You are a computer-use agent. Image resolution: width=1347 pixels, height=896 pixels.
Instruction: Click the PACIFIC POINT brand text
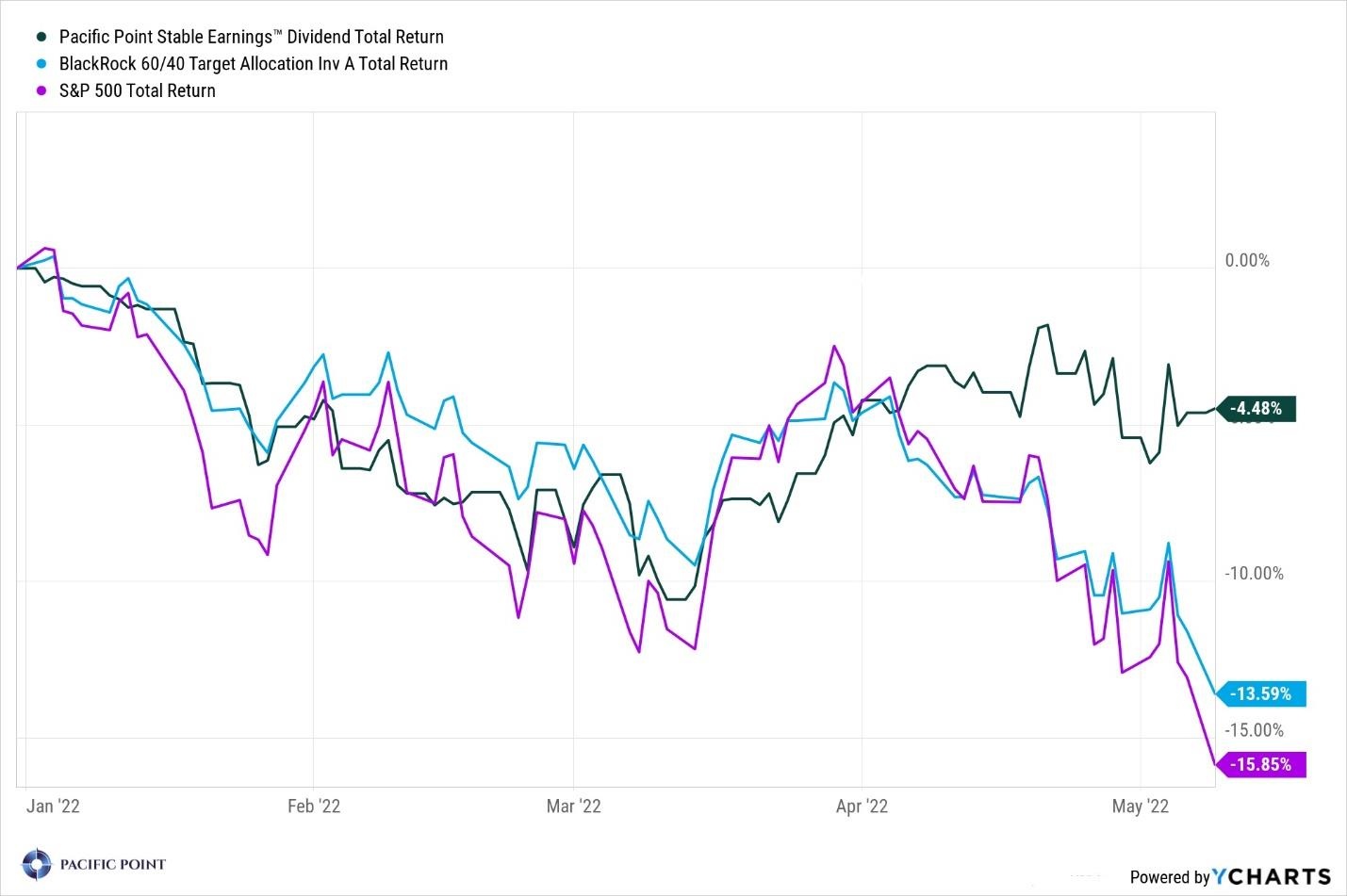coord(112,865)
